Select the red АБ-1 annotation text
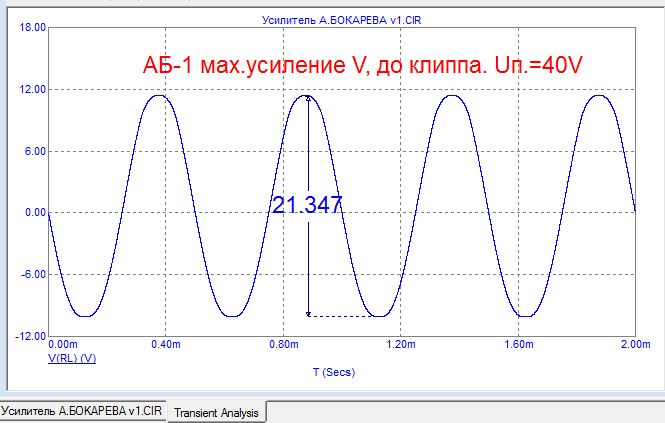 [364, 65]
